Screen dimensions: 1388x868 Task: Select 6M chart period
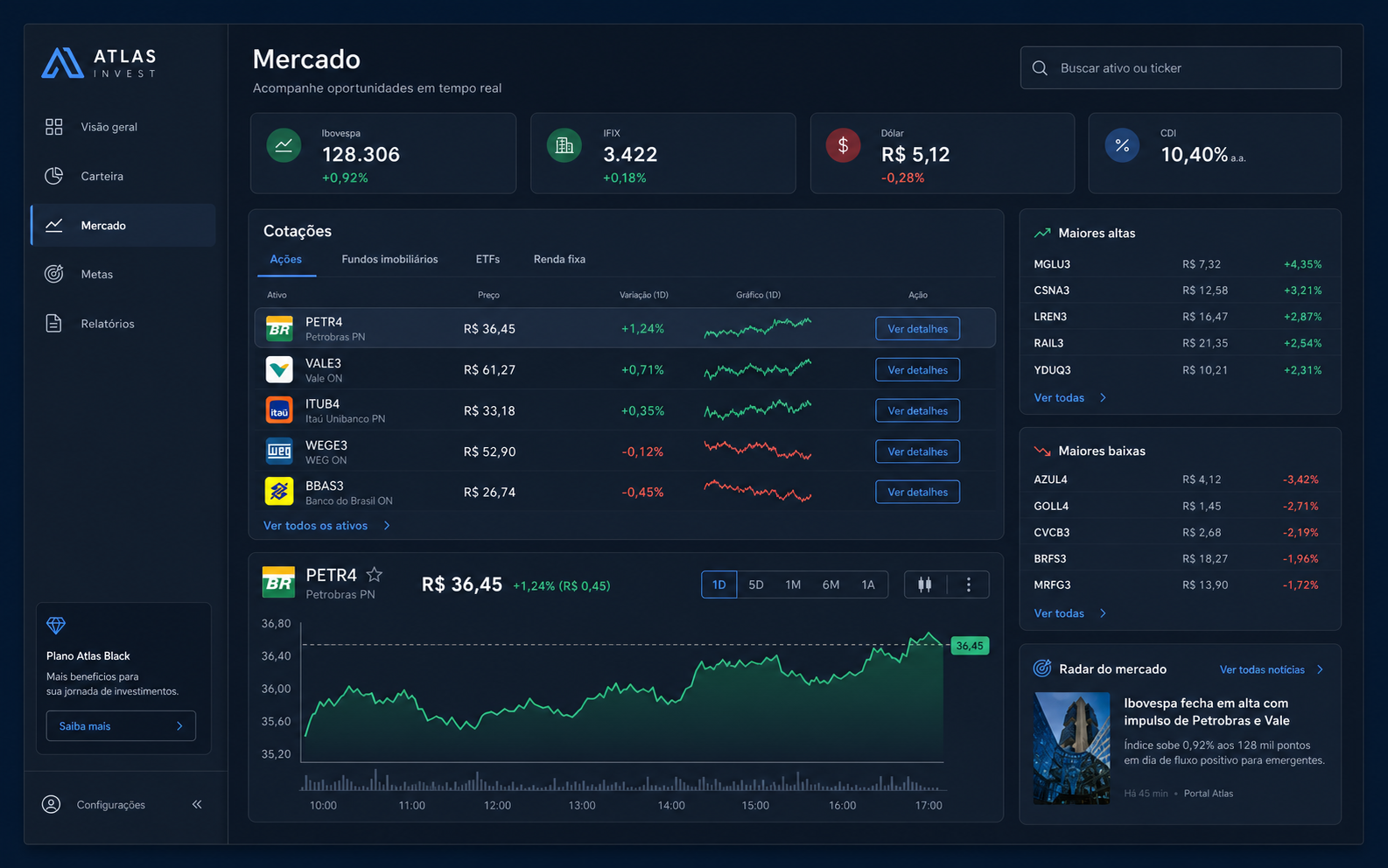pyautogui.click(x=831, y=584)
